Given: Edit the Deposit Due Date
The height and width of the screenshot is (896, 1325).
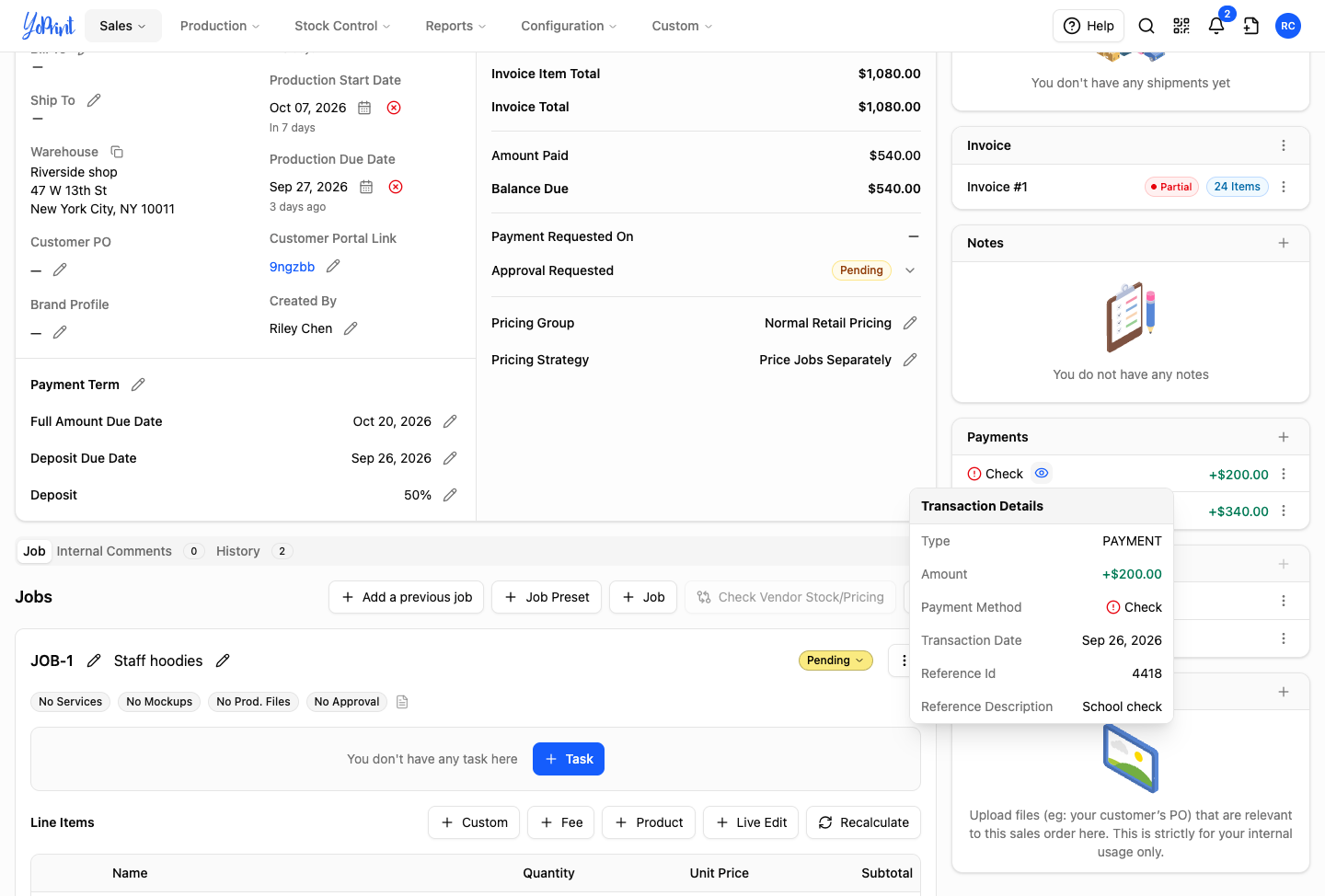Looking at the screenshot, I should pos(450,458).
